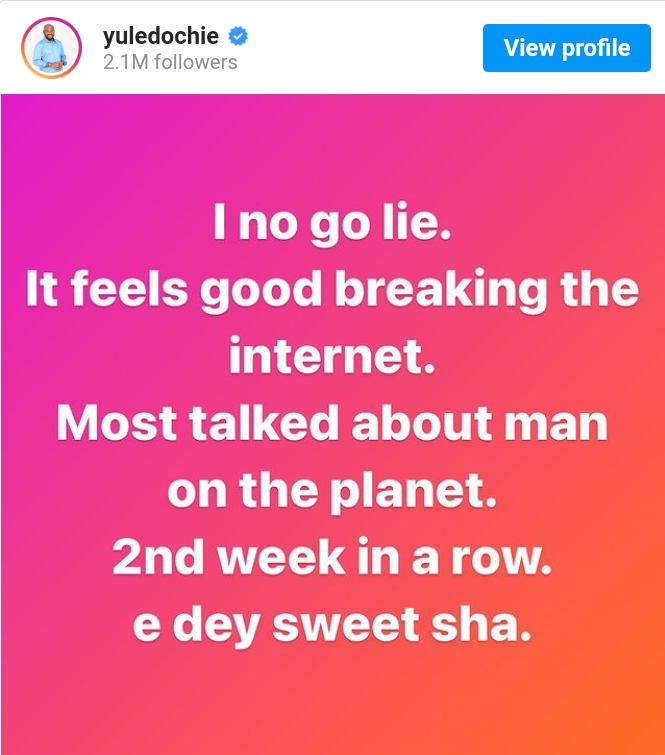Click the word "breaking" in the post

point(441,292)
